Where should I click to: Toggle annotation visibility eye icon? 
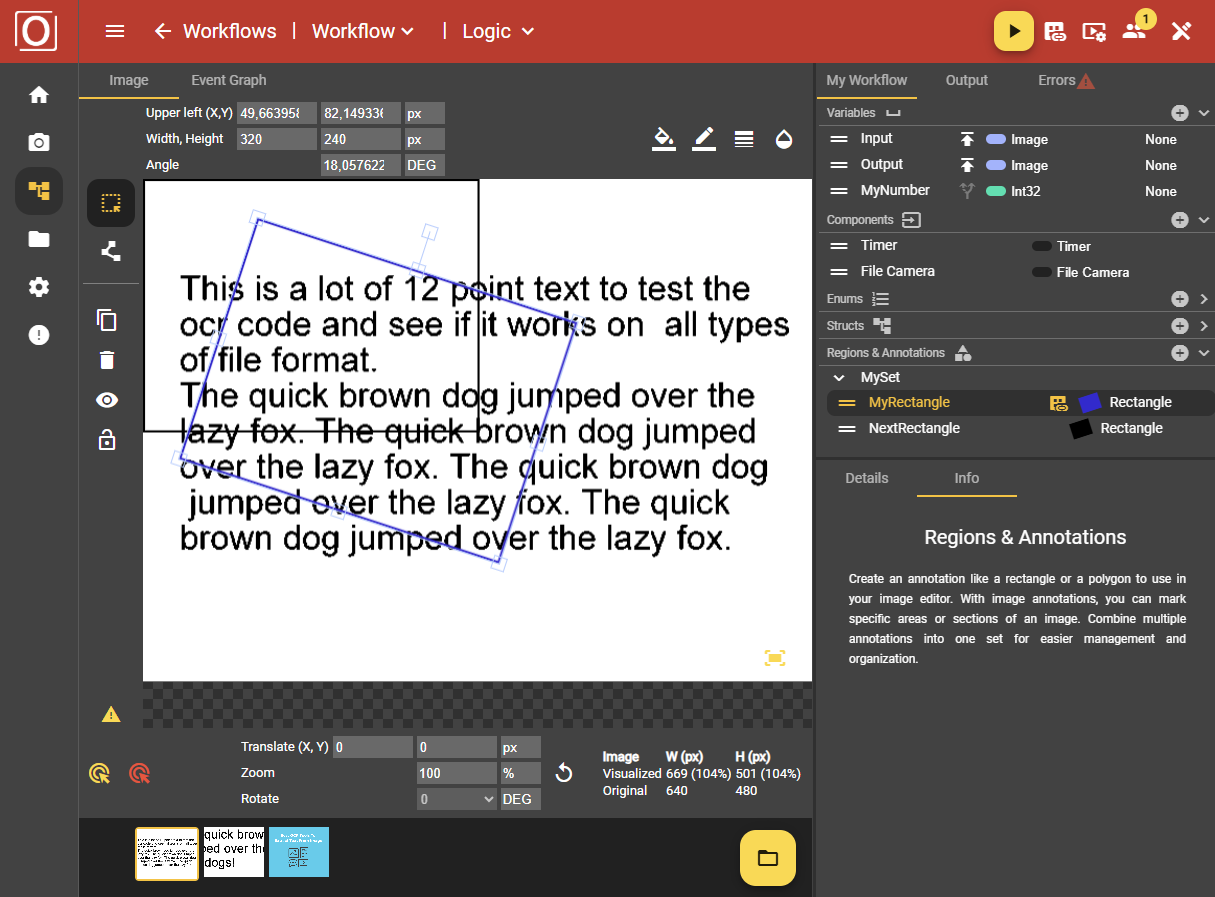107,400
